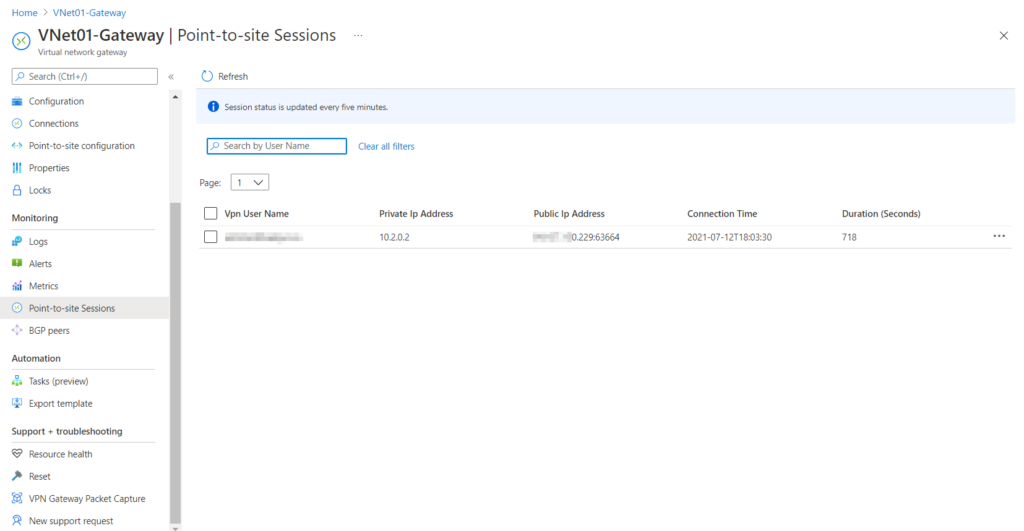Click the Point-to-site configuration icon
Image resolution: width=1024 pixels, height=531 pixels.
pyautogui.click(x=17, y=146)
